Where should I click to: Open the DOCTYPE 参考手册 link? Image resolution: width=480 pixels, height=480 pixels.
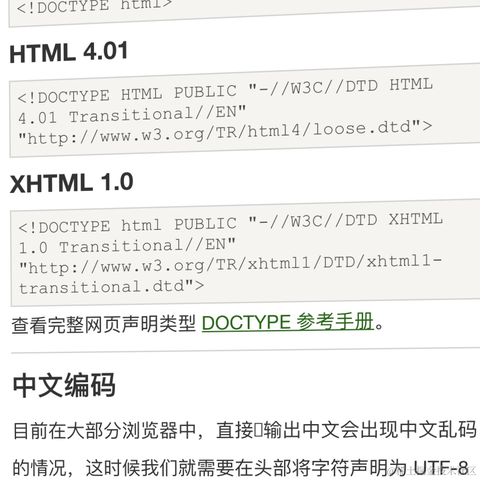(x=288, y=322)
